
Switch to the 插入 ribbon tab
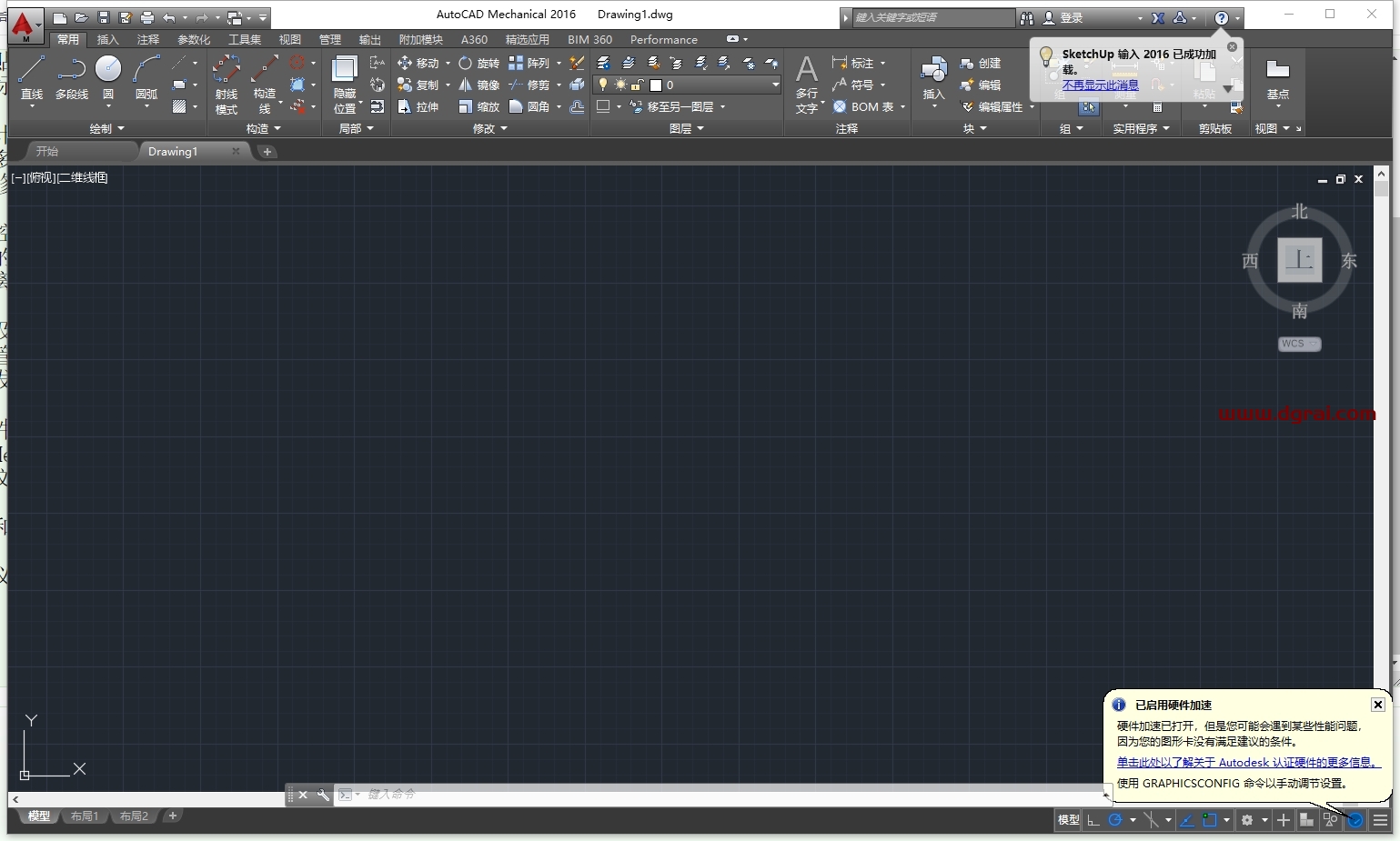107,39
